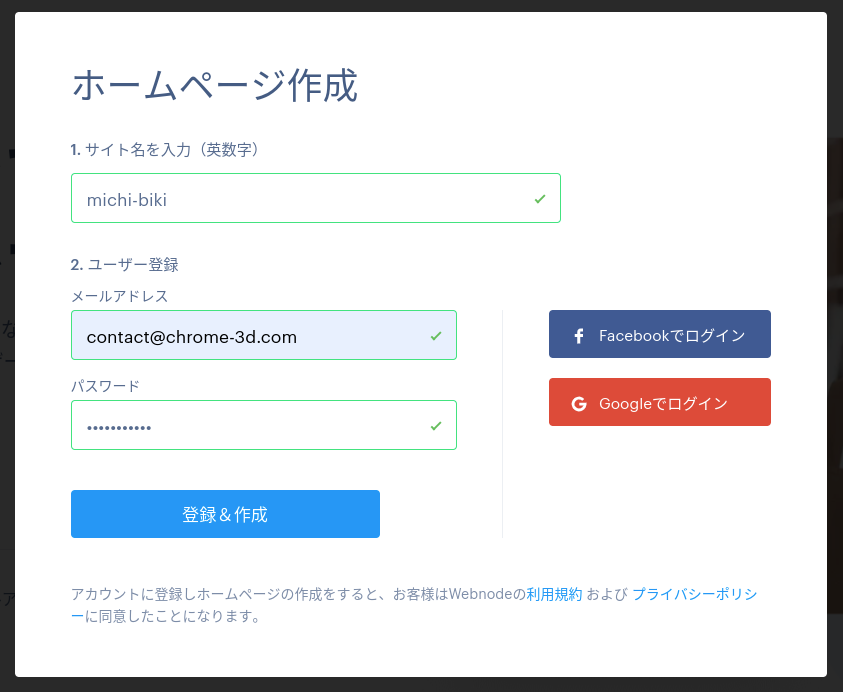
Task: Log in with Googleでログイン button
Action: pos(660,402)
